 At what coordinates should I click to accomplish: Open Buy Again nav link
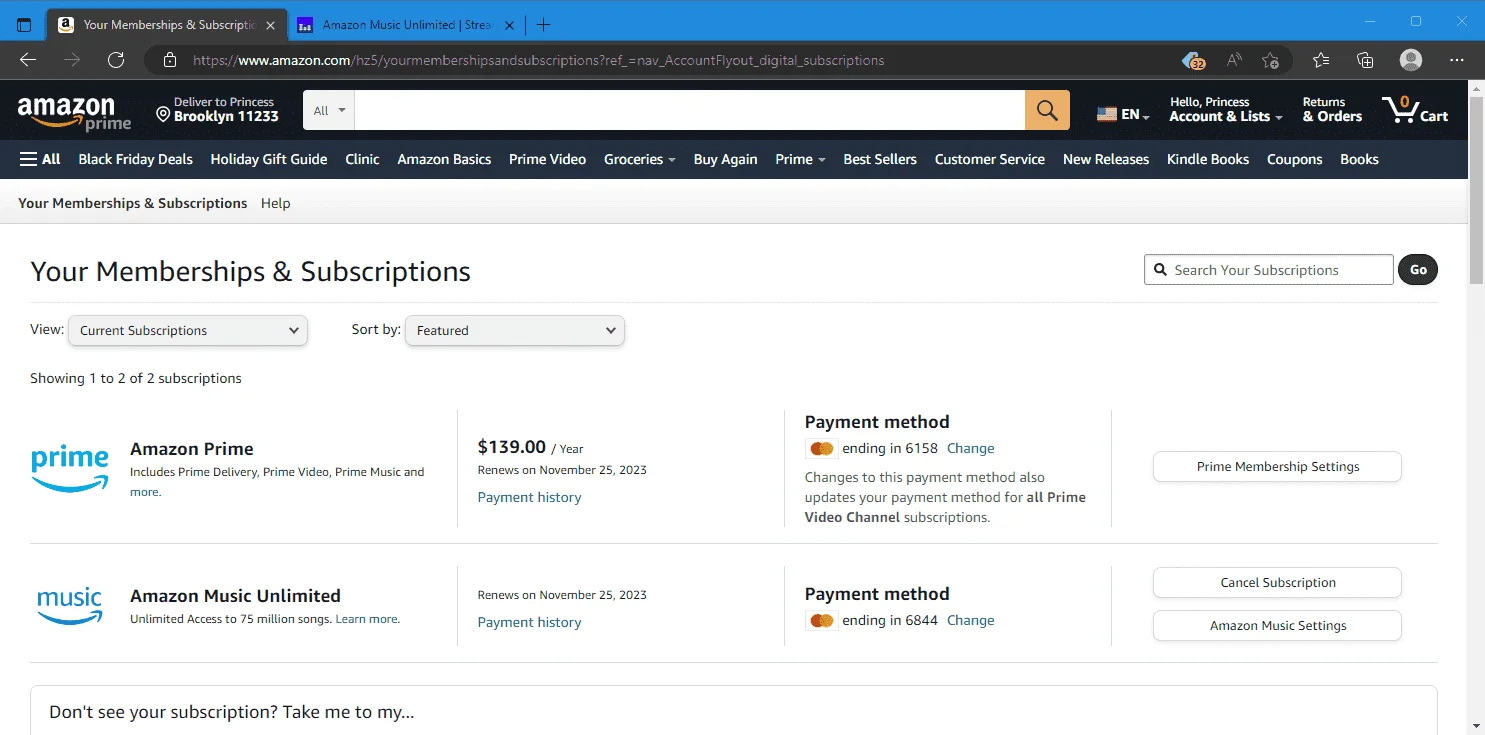pos(725,159)
